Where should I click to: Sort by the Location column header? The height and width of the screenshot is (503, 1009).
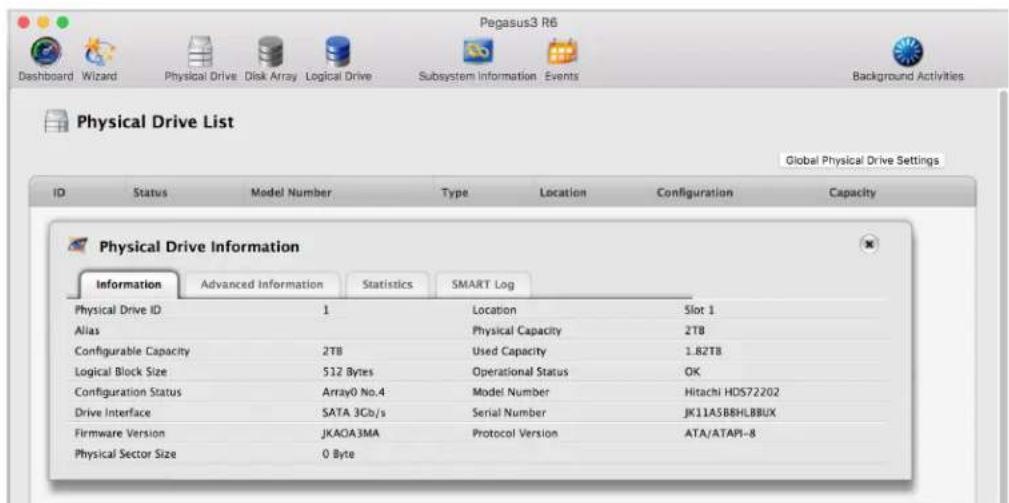point(563,193)
